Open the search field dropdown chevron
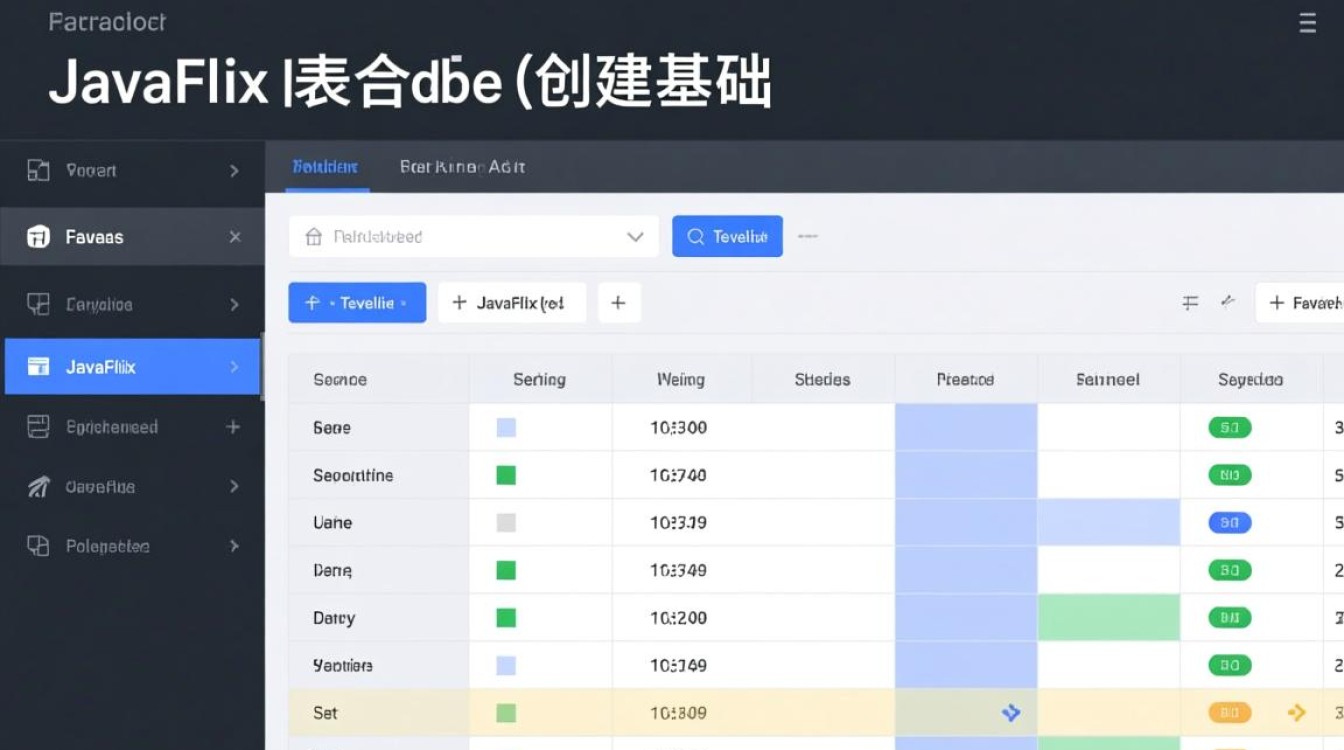The image size is (1344, 750). point(634,236)
